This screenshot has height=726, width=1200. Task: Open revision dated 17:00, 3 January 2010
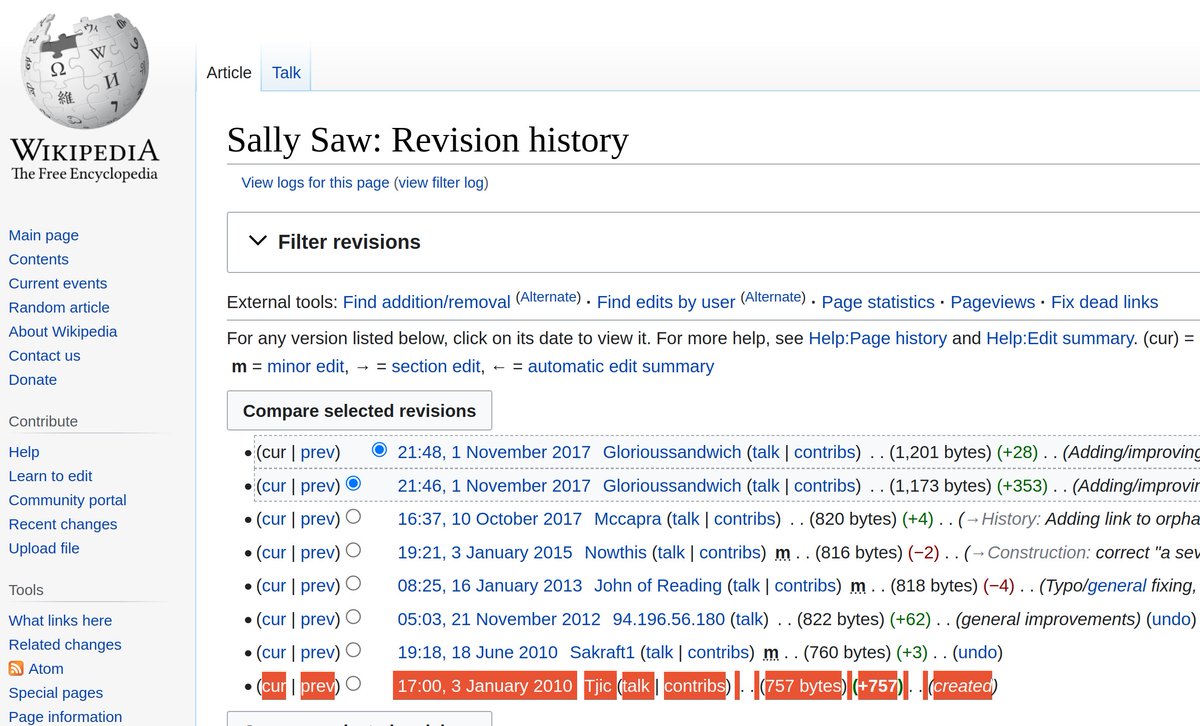click(x=485, y=686)
